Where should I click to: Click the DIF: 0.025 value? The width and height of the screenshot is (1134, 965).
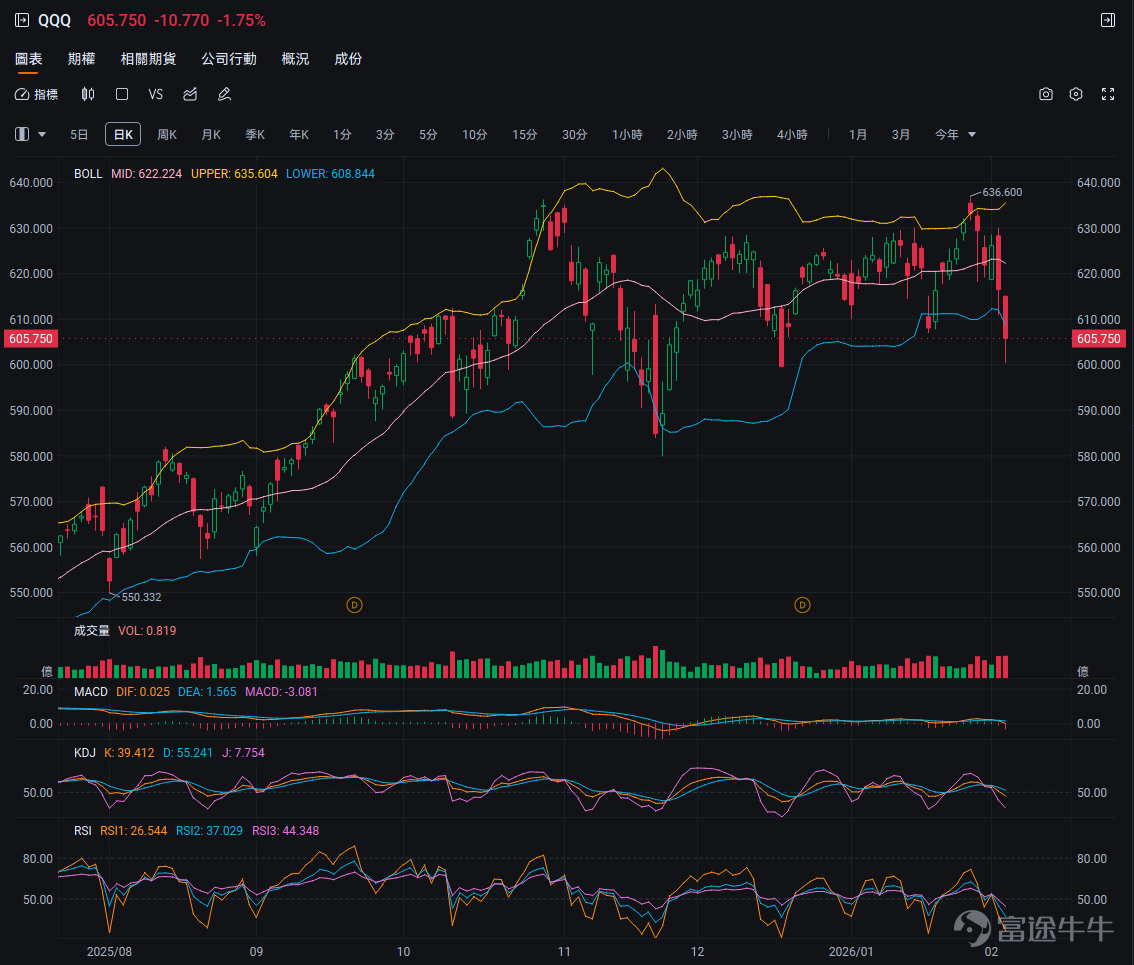point(143,692)
